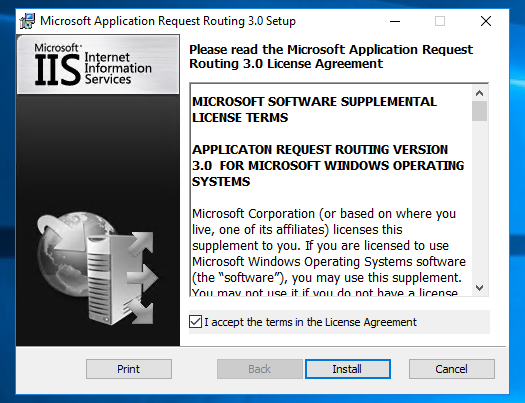Click the globe and server routing graphic
This screenshot has height=403, width=525.
click(x=98, y=268)
